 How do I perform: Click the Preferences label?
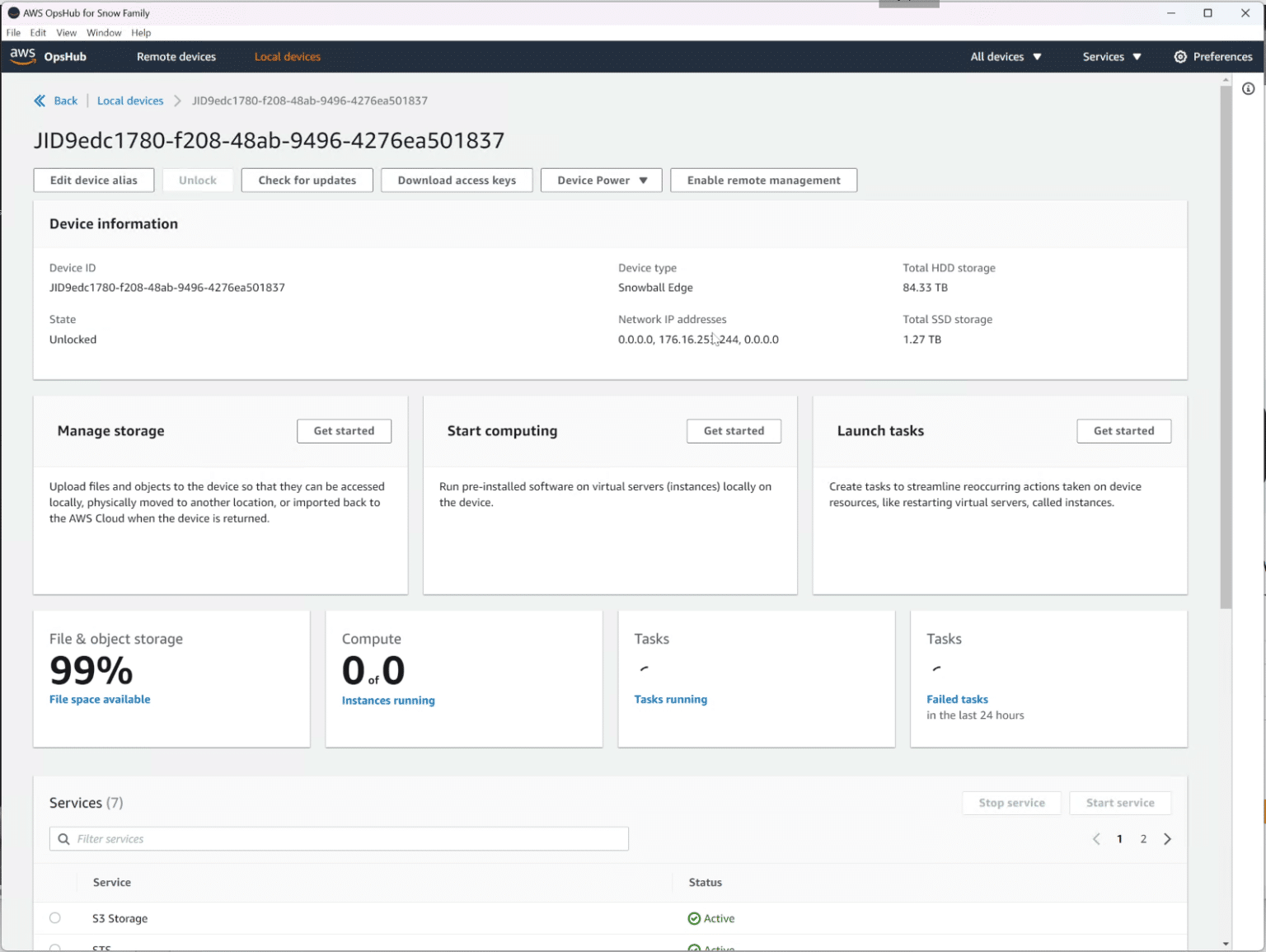1222,57
